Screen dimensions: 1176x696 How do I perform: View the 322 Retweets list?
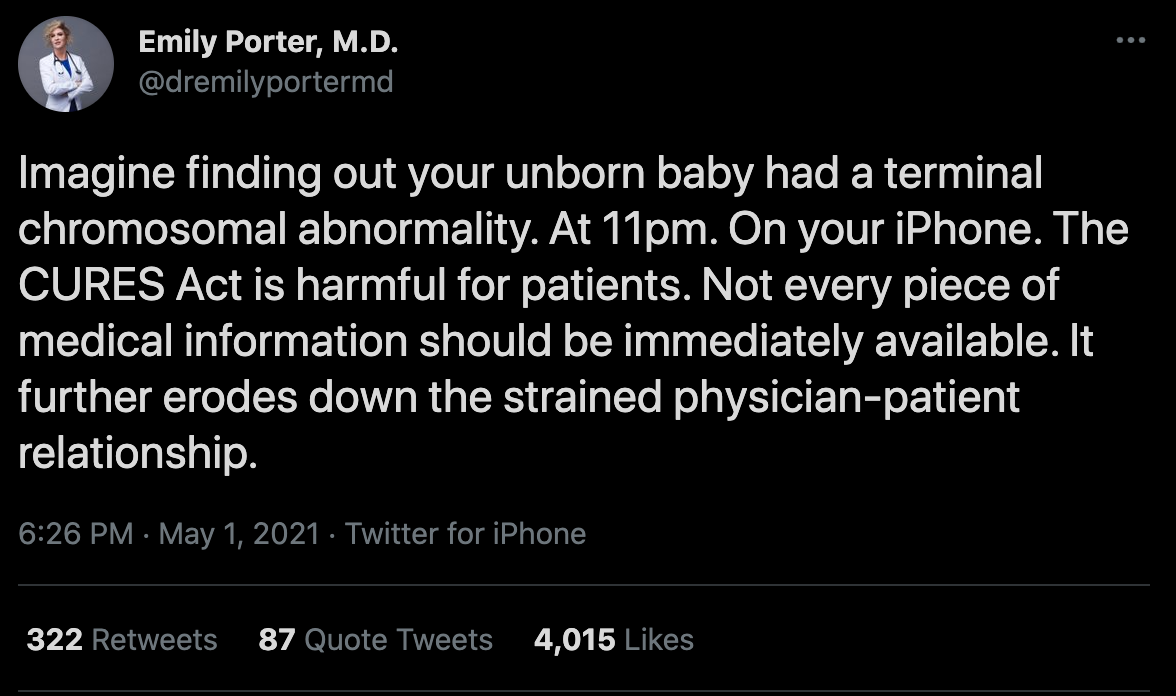[x=122, y=640]
